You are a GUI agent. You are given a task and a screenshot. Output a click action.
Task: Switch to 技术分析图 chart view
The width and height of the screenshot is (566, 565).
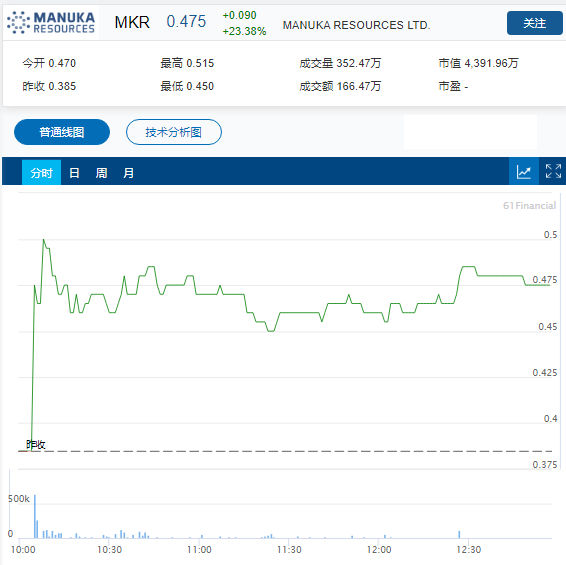(x=174, y=132)
